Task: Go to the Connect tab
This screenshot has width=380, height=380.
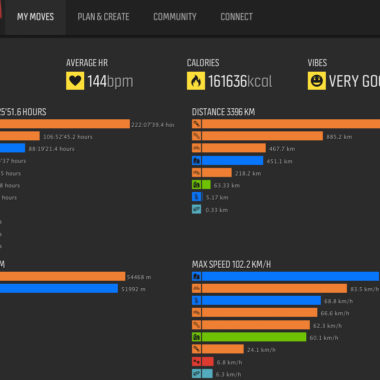Action: point(236,17)
